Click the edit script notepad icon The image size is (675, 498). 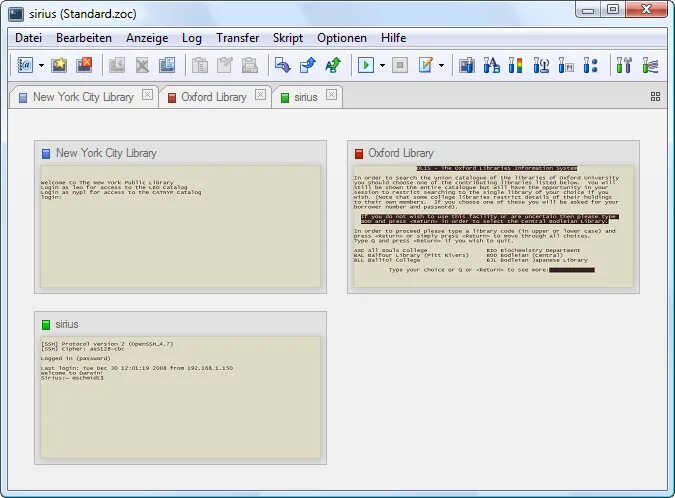425,65
